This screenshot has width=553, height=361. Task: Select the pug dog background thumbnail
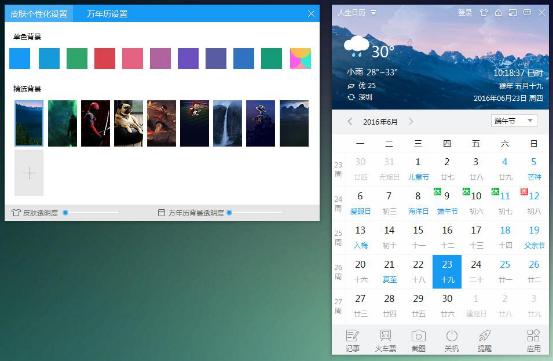pos(128,123)
